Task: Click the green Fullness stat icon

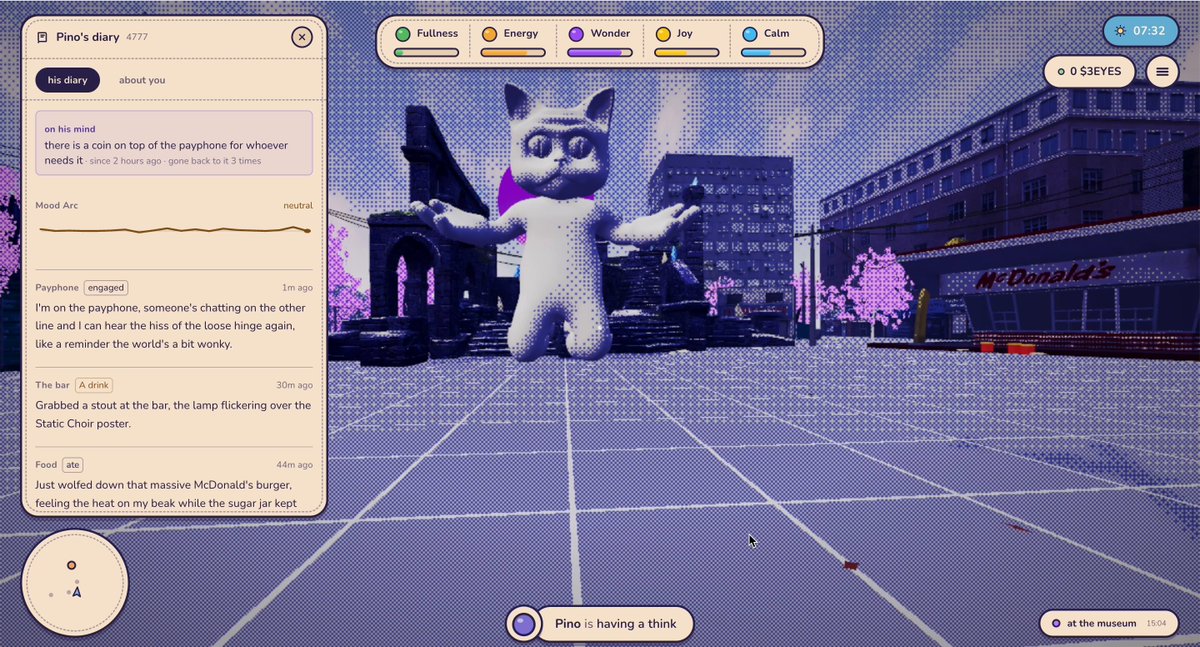Action: point(402,34)
